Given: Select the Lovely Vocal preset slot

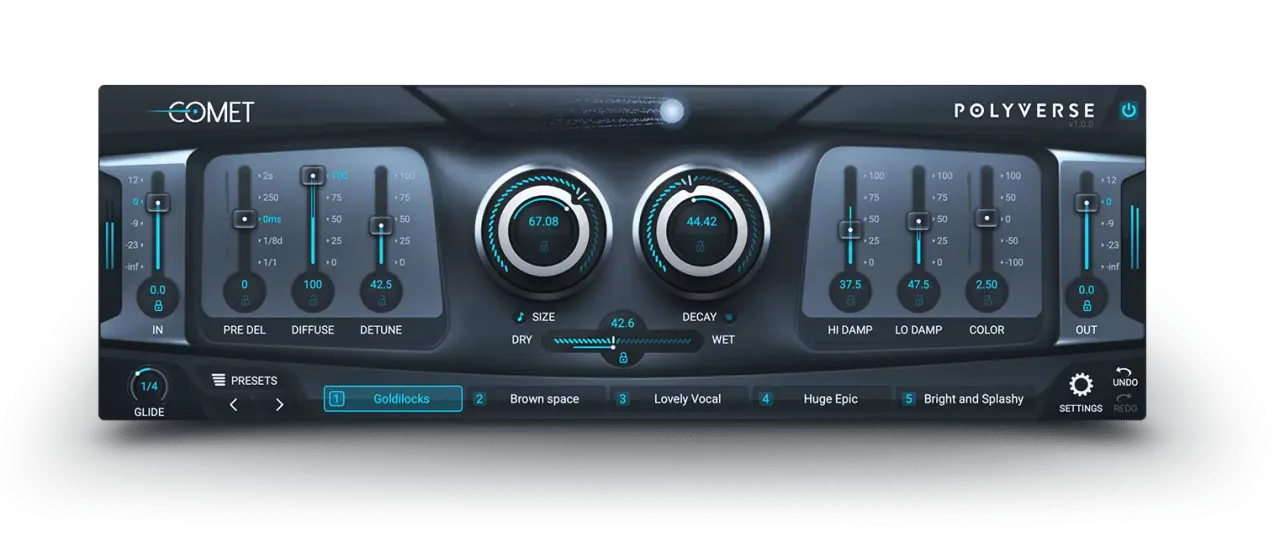Looking at the screenshot, I should tap(681, 399).
